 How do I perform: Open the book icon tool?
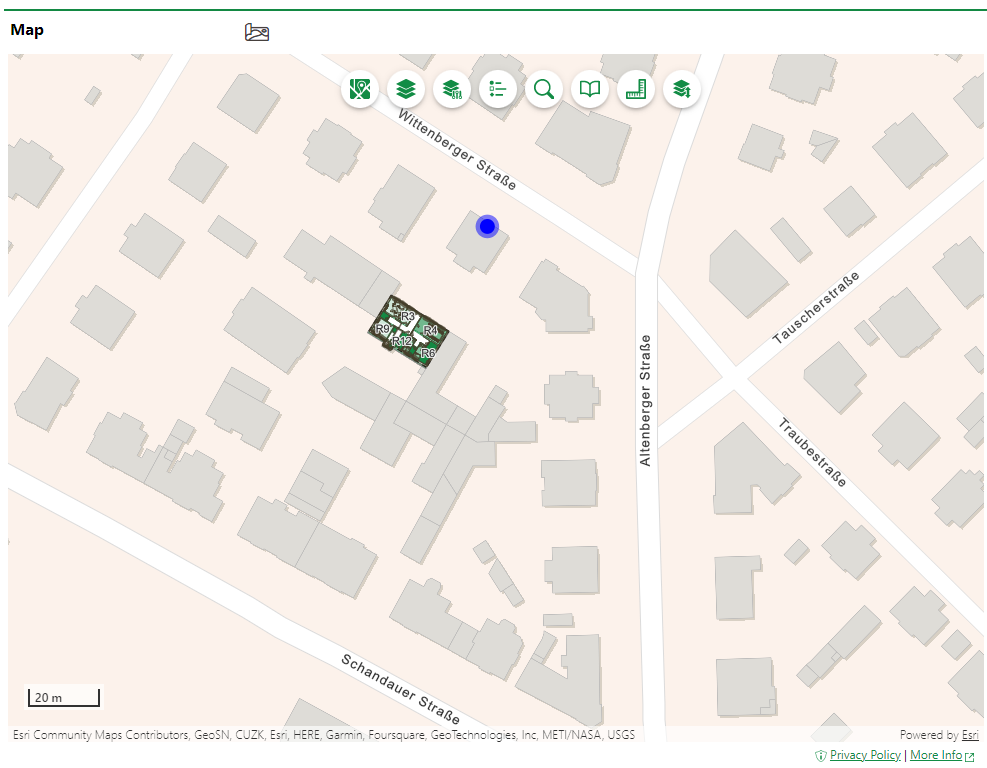590,89
